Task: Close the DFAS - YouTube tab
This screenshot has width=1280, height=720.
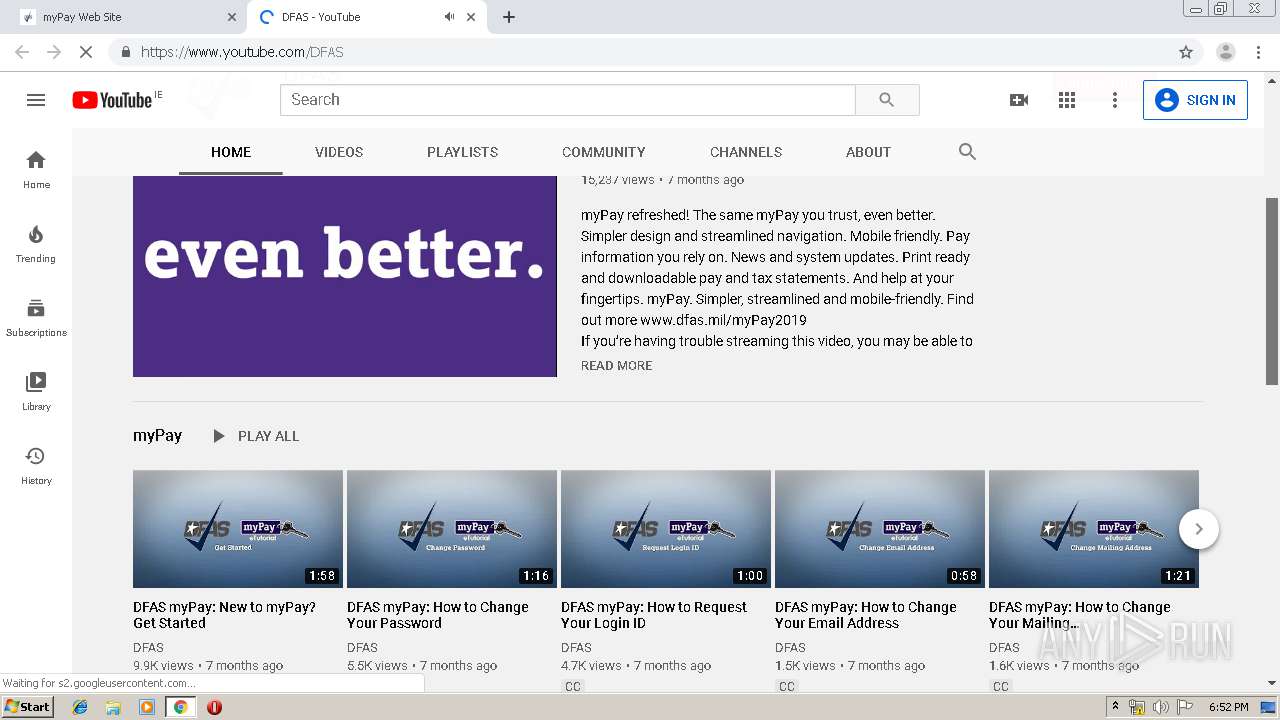Action: (x=471, y=17)
